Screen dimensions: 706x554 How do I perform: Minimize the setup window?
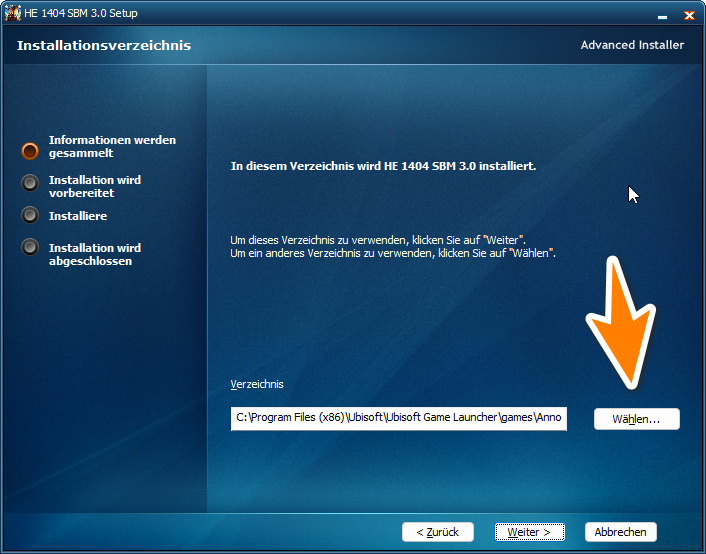click(x=662, y=17)
